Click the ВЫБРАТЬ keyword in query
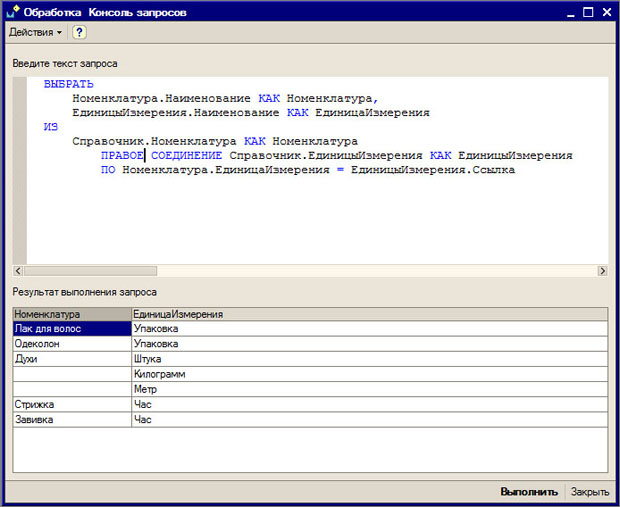This screenshot has height=507, width=620. coord(69,84)
